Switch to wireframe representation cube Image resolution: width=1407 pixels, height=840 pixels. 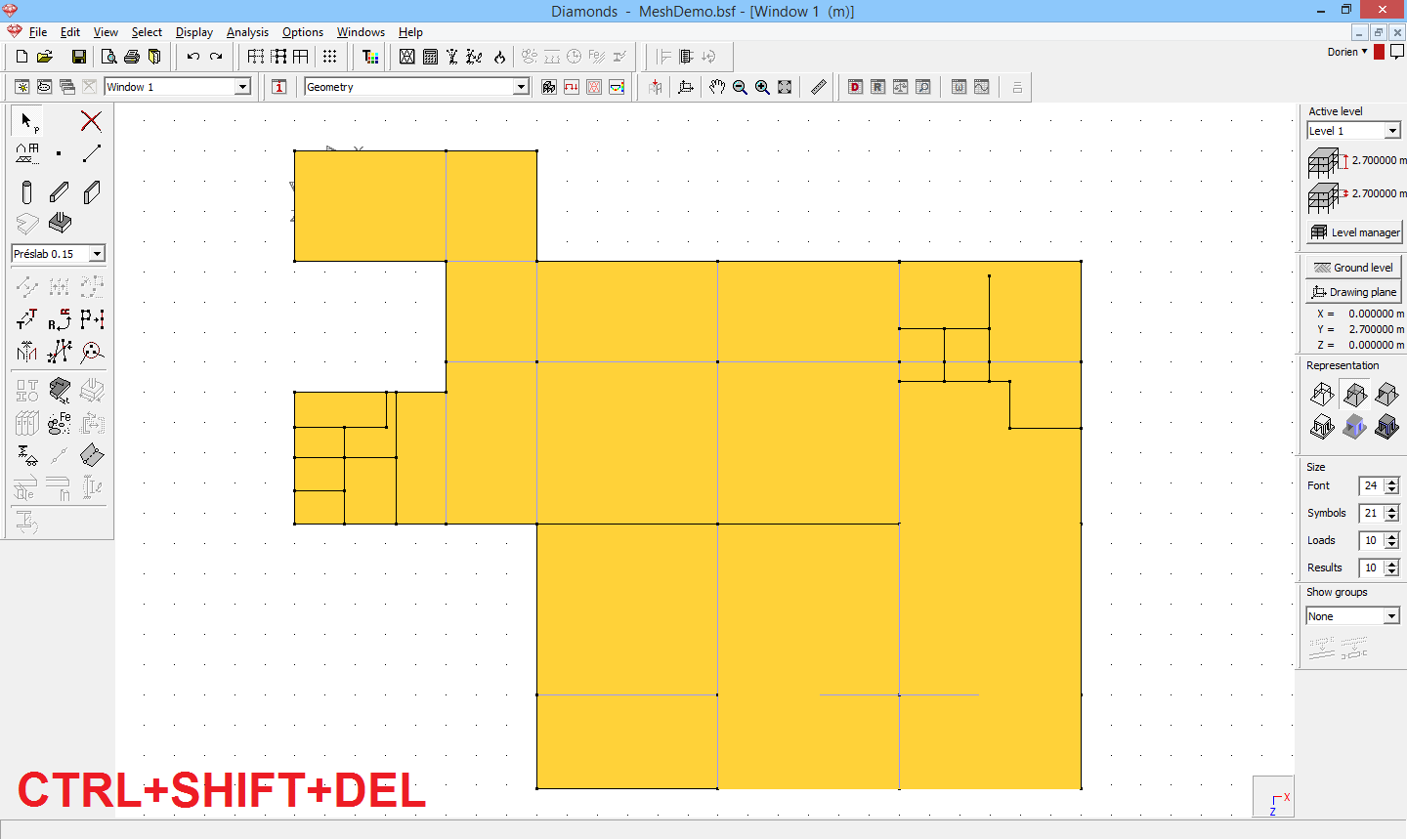click(1322, 395)
